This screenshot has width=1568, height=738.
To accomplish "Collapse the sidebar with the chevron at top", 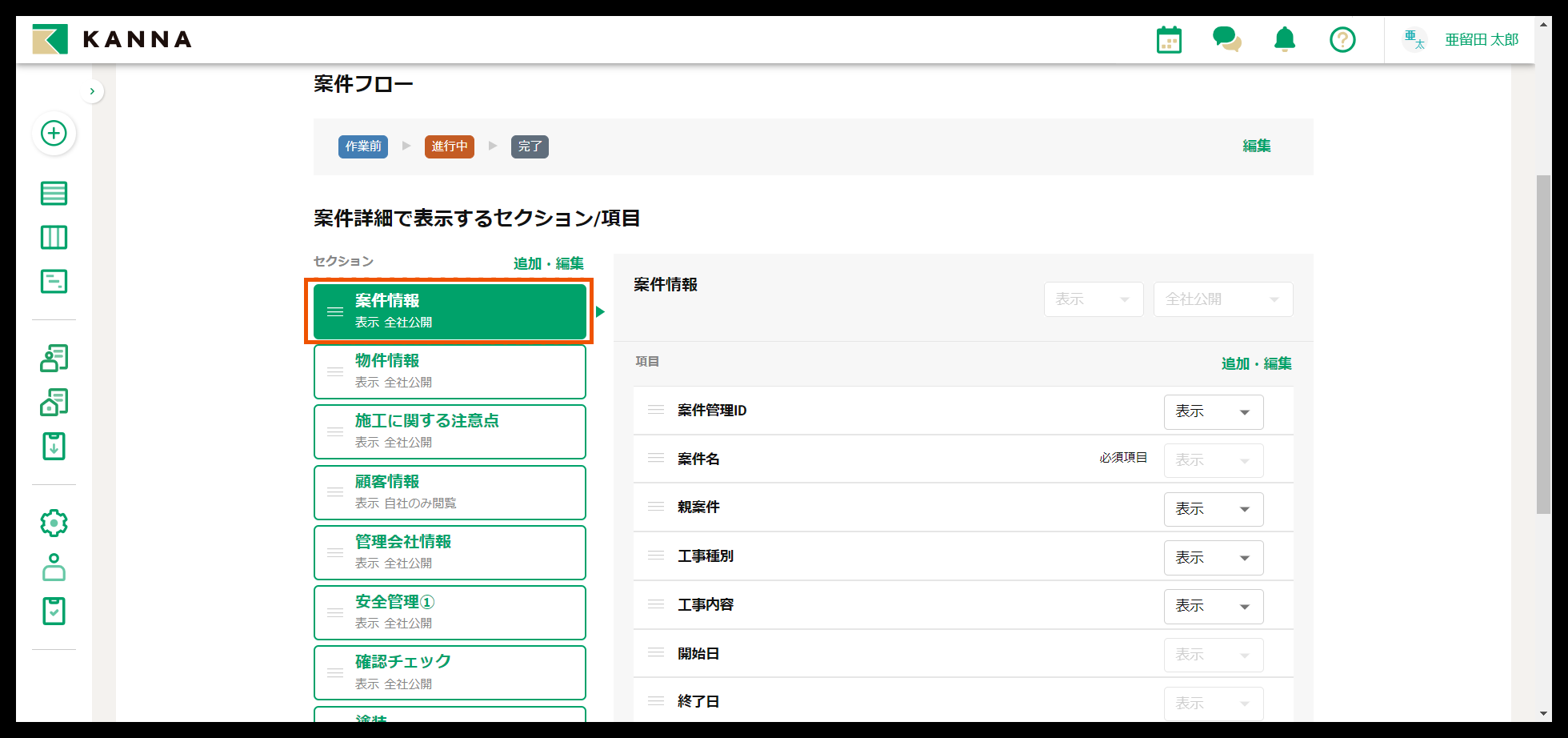I will (x=92, y=90).
